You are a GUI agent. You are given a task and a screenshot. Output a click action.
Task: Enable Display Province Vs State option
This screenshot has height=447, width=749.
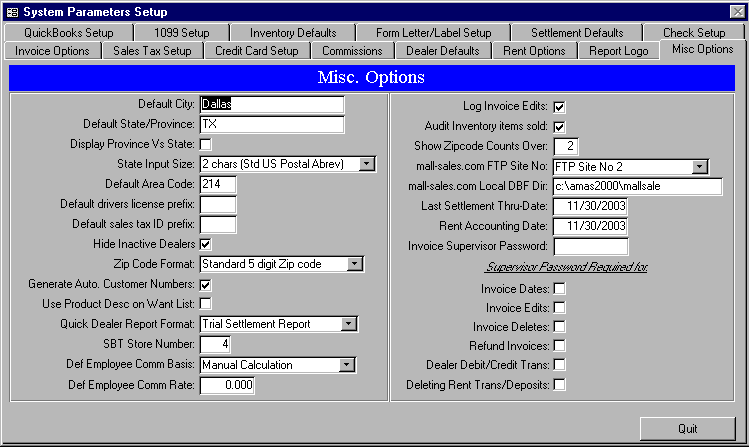[206, 144]
